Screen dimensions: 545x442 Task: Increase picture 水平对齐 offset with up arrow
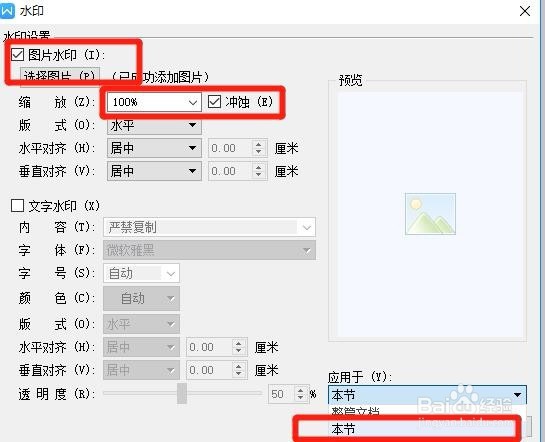258,144
